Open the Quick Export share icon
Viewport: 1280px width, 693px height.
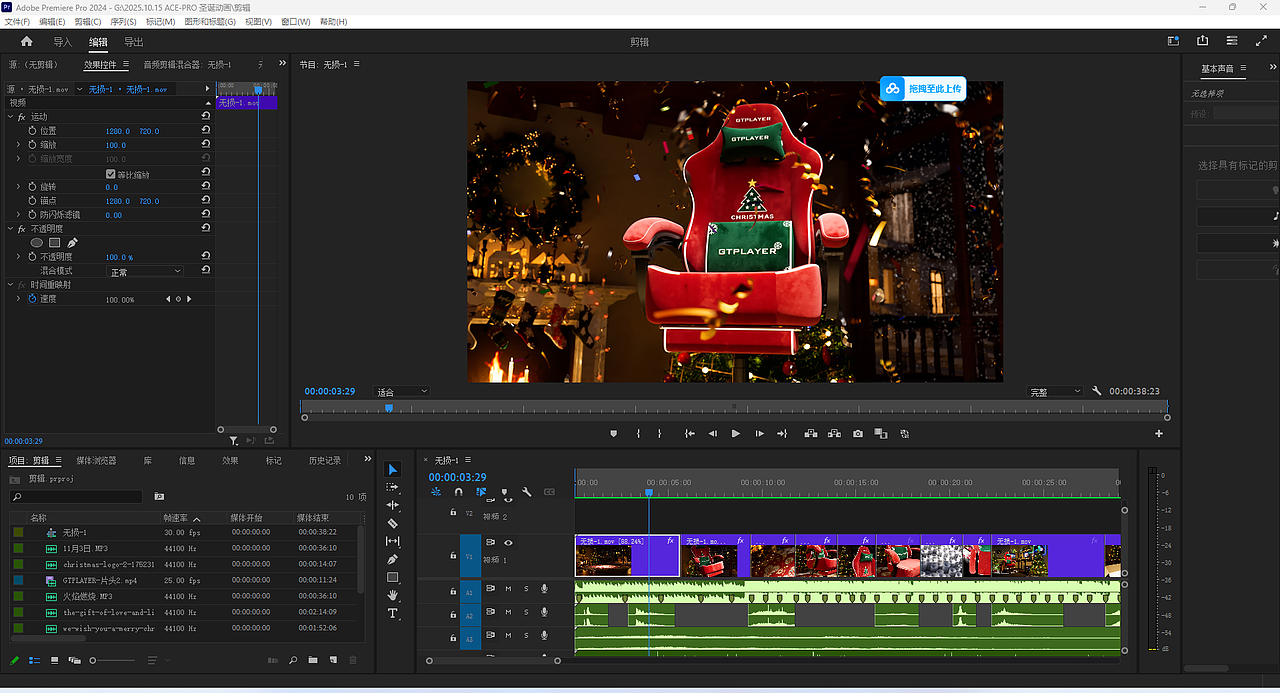point(1202,41)
